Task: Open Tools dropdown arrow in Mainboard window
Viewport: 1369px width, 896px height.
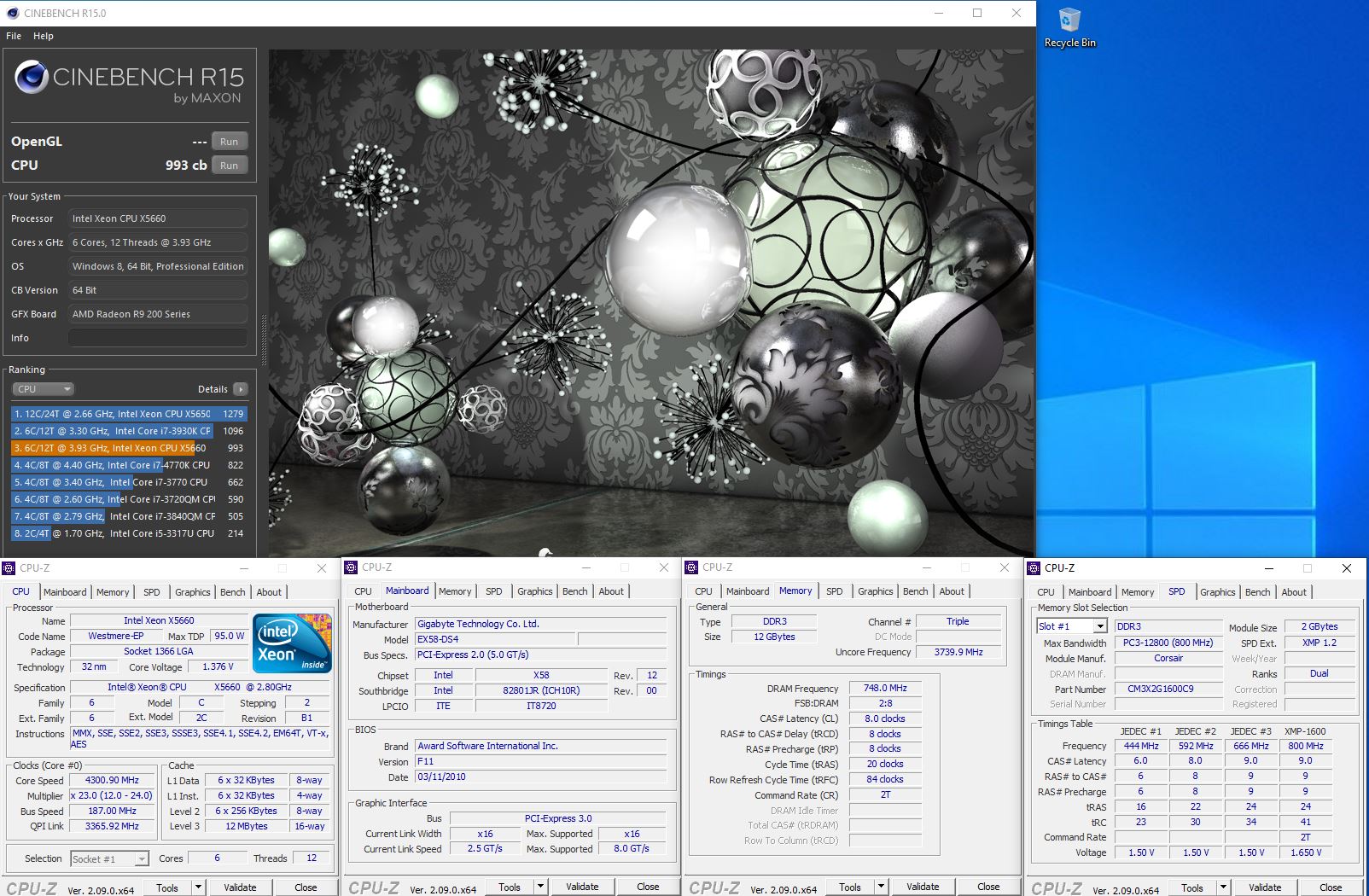Action: coord(540,887)
